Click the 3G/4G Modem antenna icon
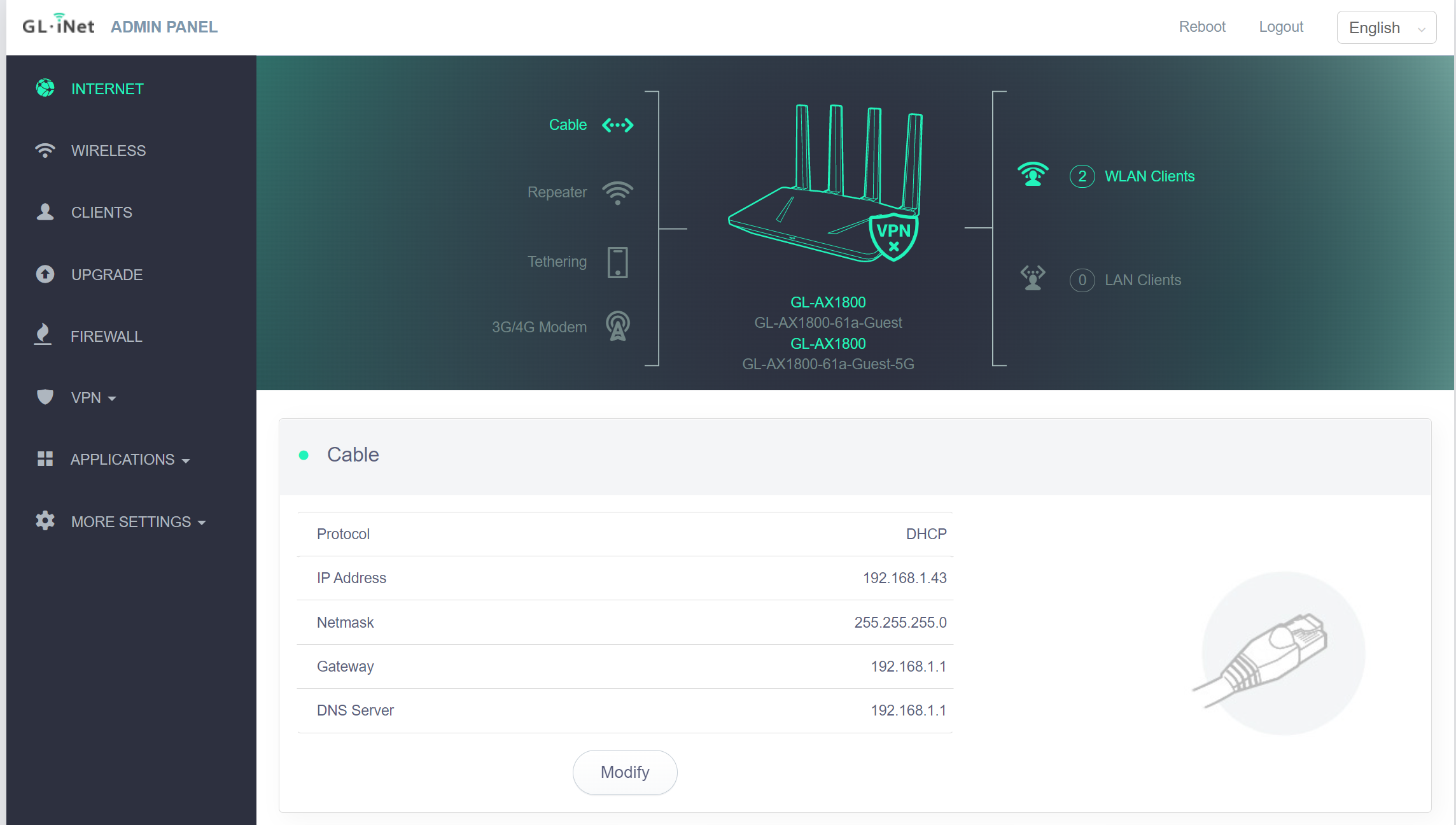Viewport: 1456px width, 825px height. 618,326
